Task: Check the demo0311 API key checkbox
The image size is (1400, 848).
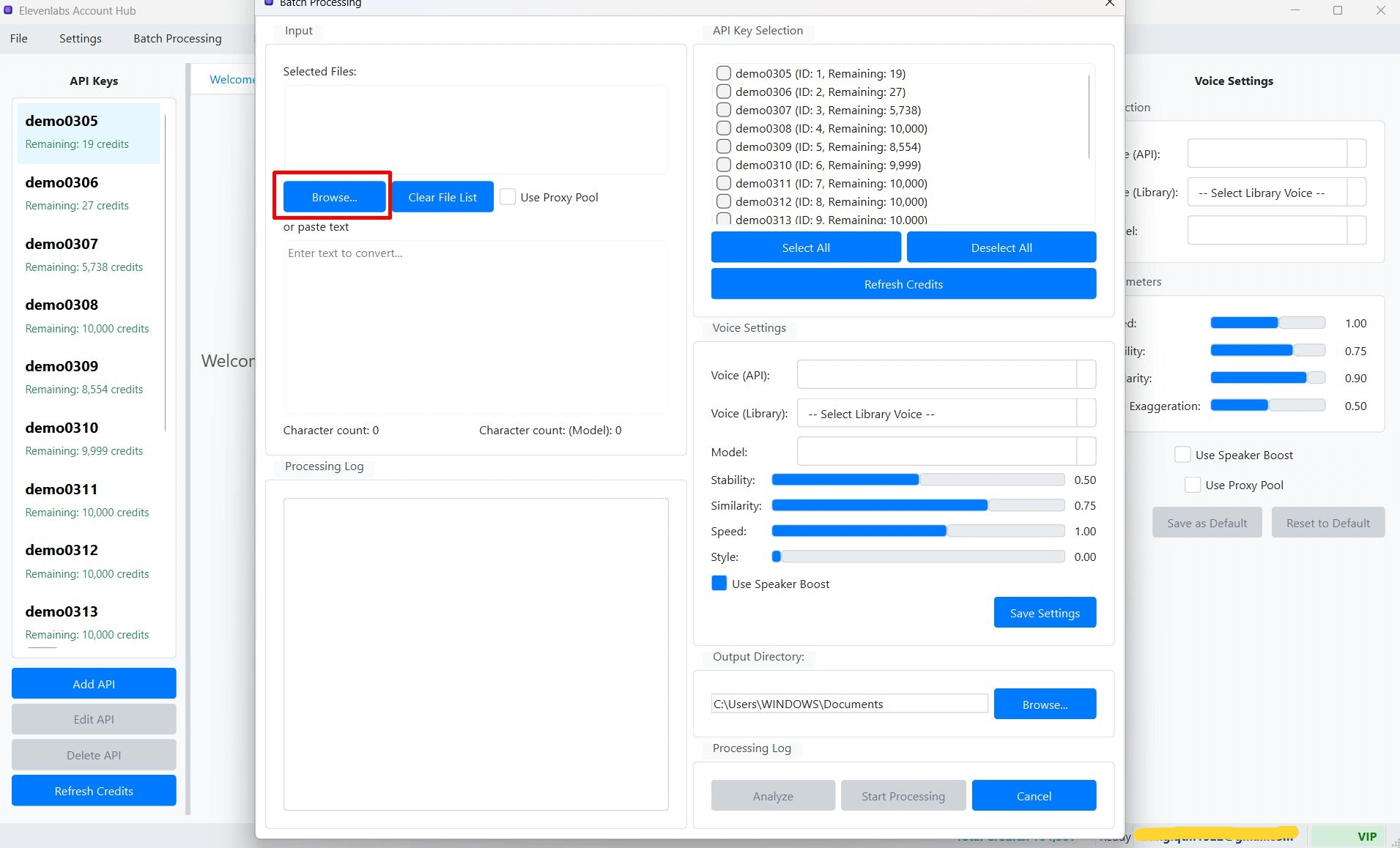Action: tap(723, 183)
